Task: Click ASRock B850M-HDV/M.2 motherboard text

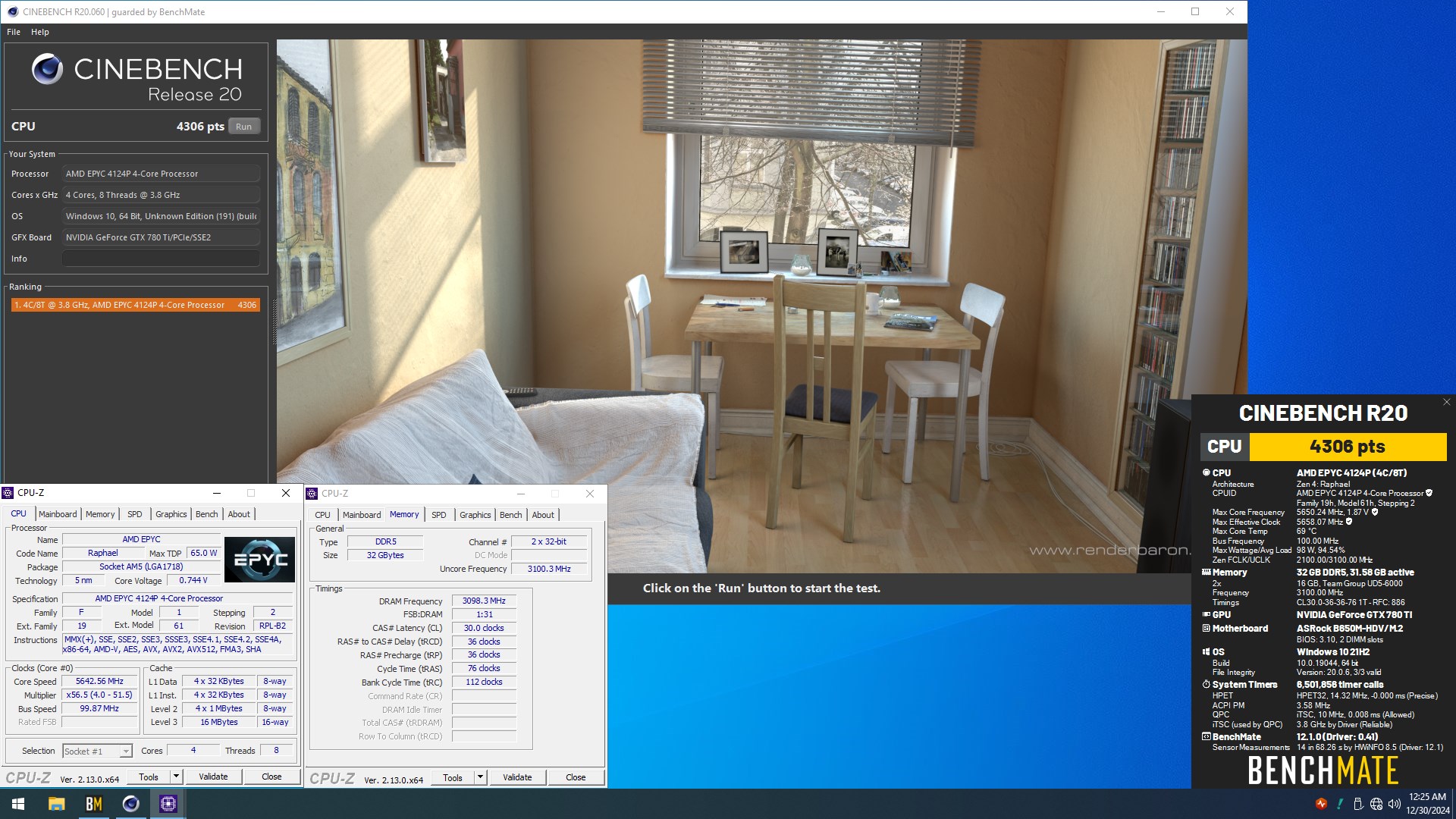Action: point(1350,629)
